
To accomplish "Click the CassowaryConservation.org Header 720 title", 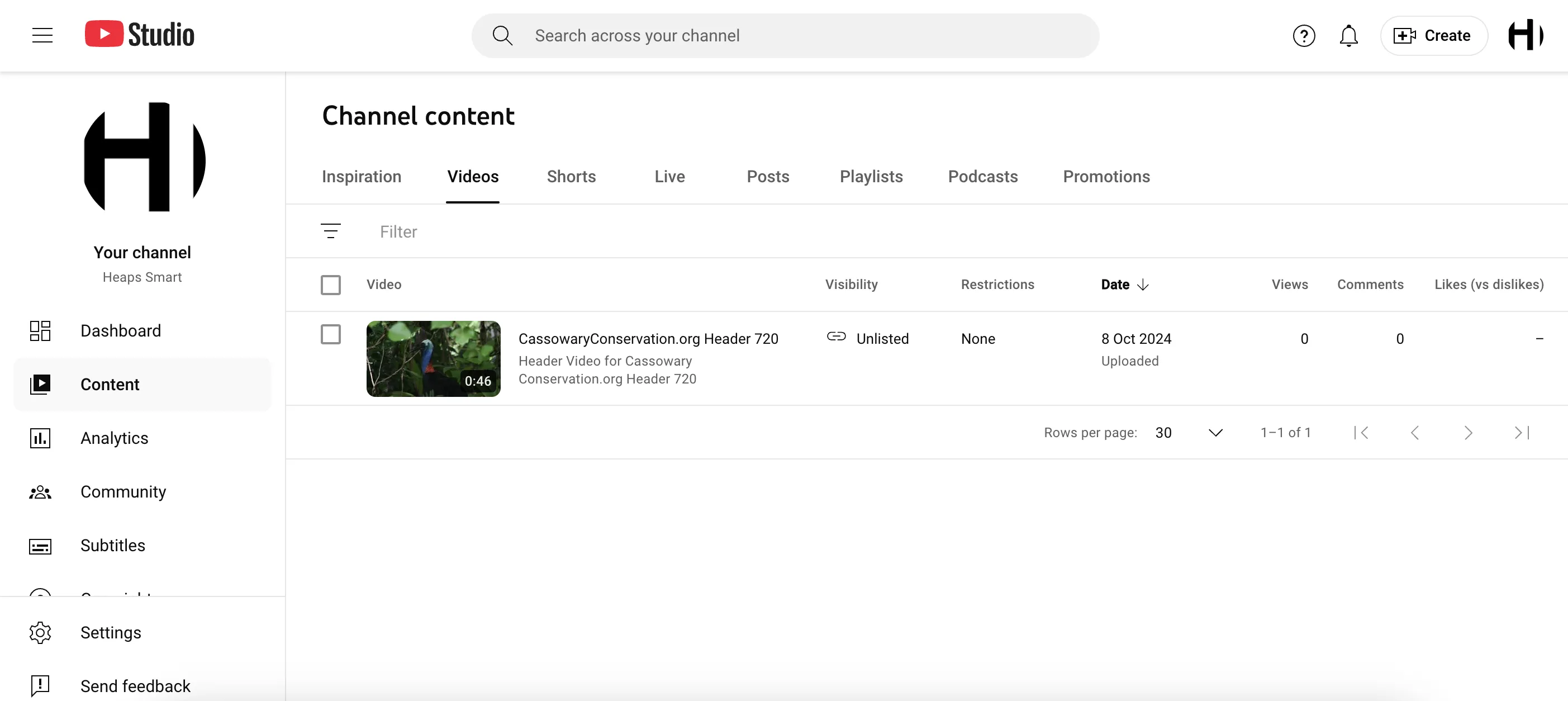I will click(648, 339).
